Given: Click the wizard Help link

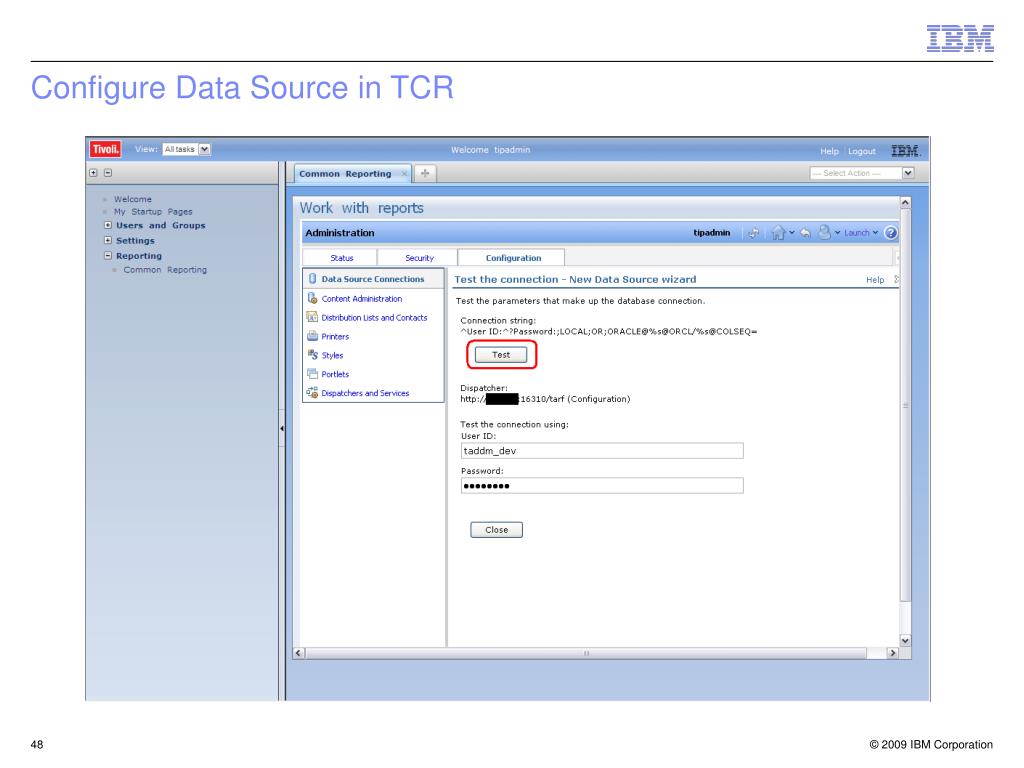Looking at the screenshot, I should [x=875, y=280].
